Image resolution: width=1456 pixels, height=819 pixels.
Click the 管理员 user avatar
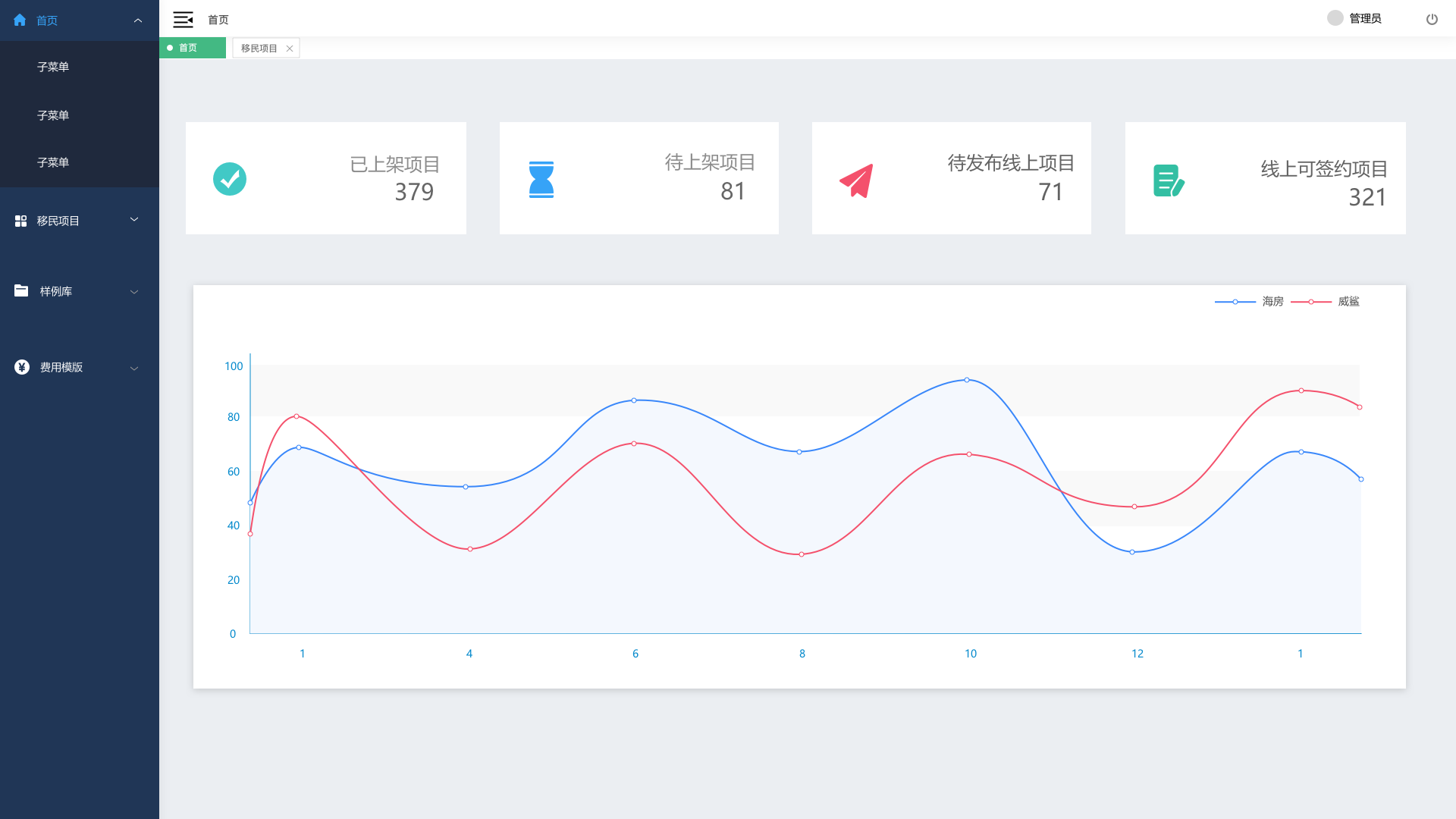coord(1335,18)
